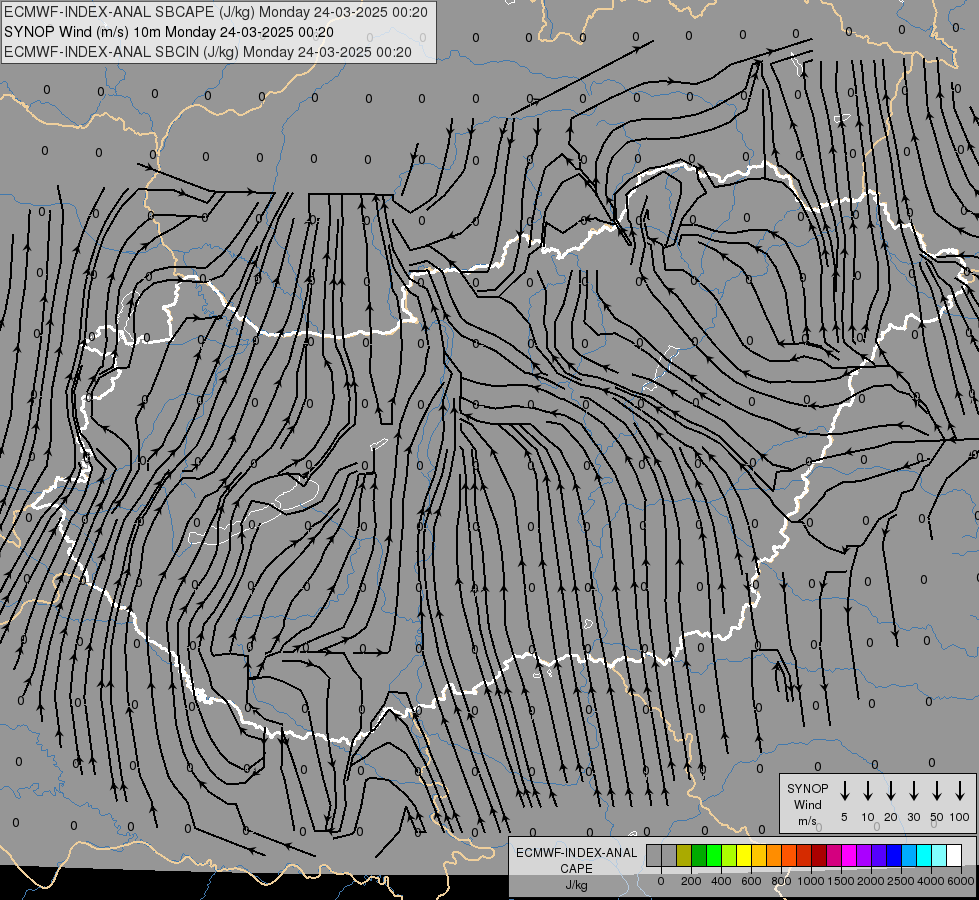Choose the pure blue swatch left of 2500
979x900 pixels.
pos(895,855)
